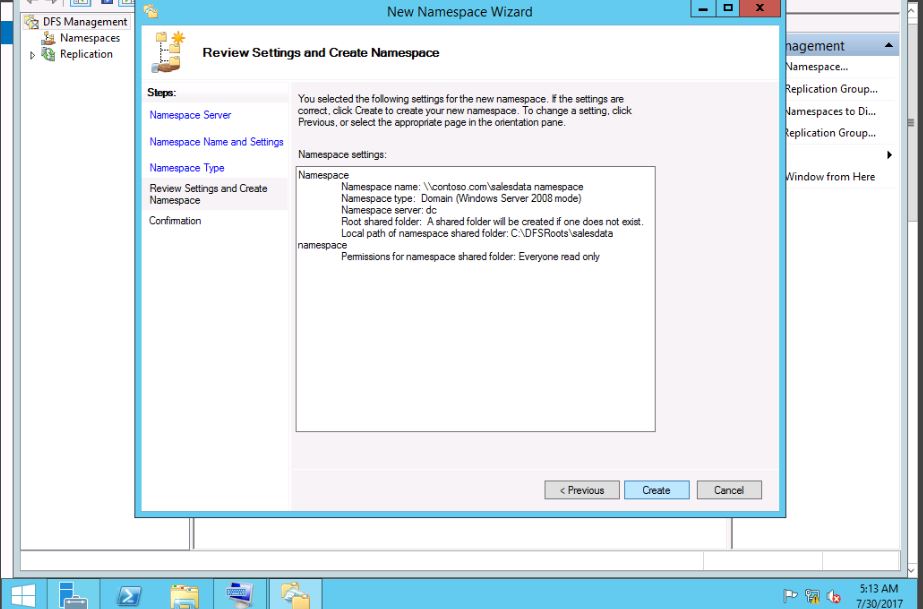
Task: Switch to DFS Management taskbar icon
Action: (296, 595)
